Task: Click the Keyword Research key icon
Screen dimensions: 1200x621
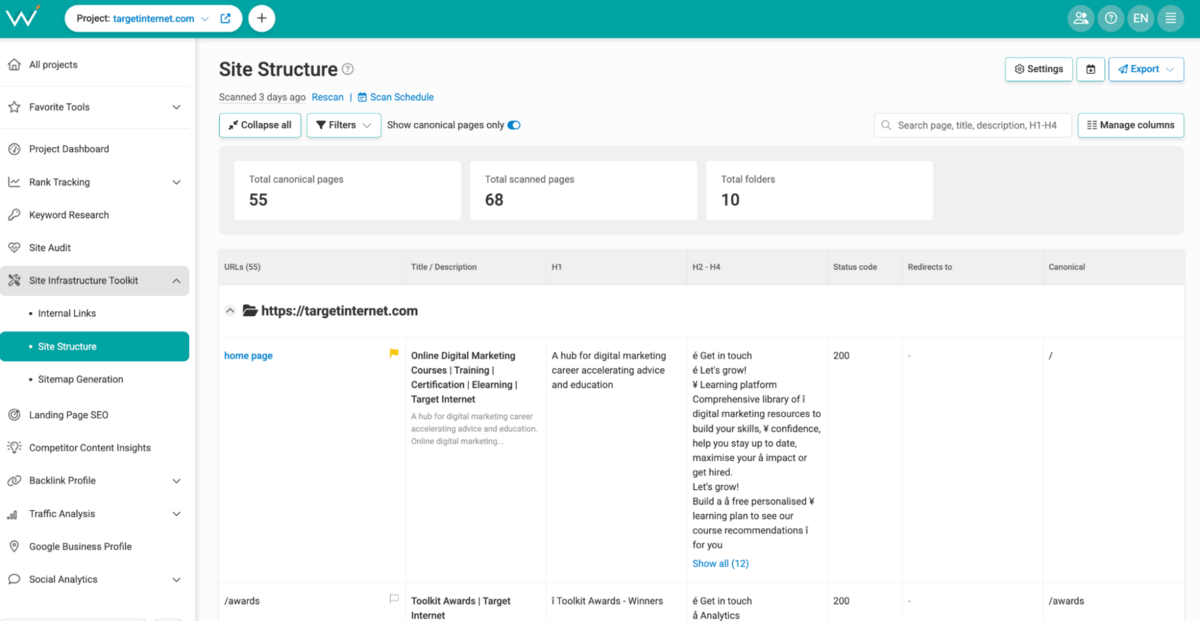Action: coord(14,215)
